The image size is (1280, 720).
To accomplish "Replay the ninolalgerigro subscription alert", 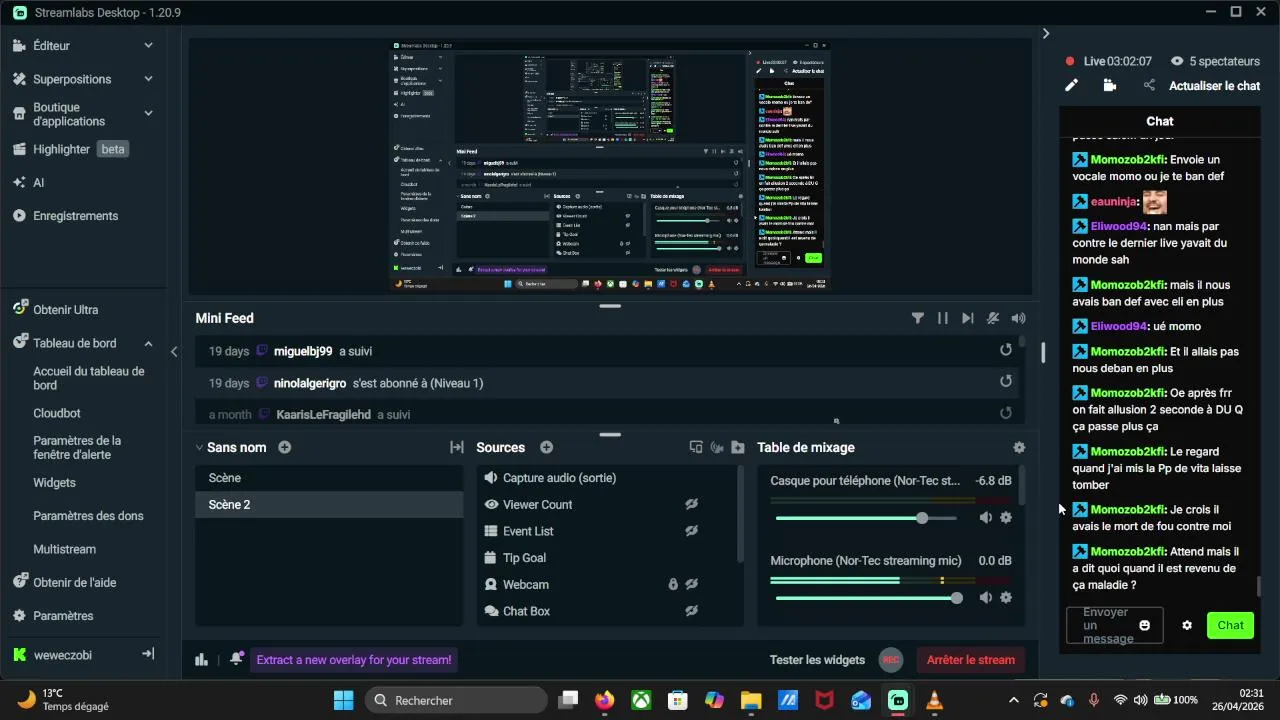I will click(1006, 381).
